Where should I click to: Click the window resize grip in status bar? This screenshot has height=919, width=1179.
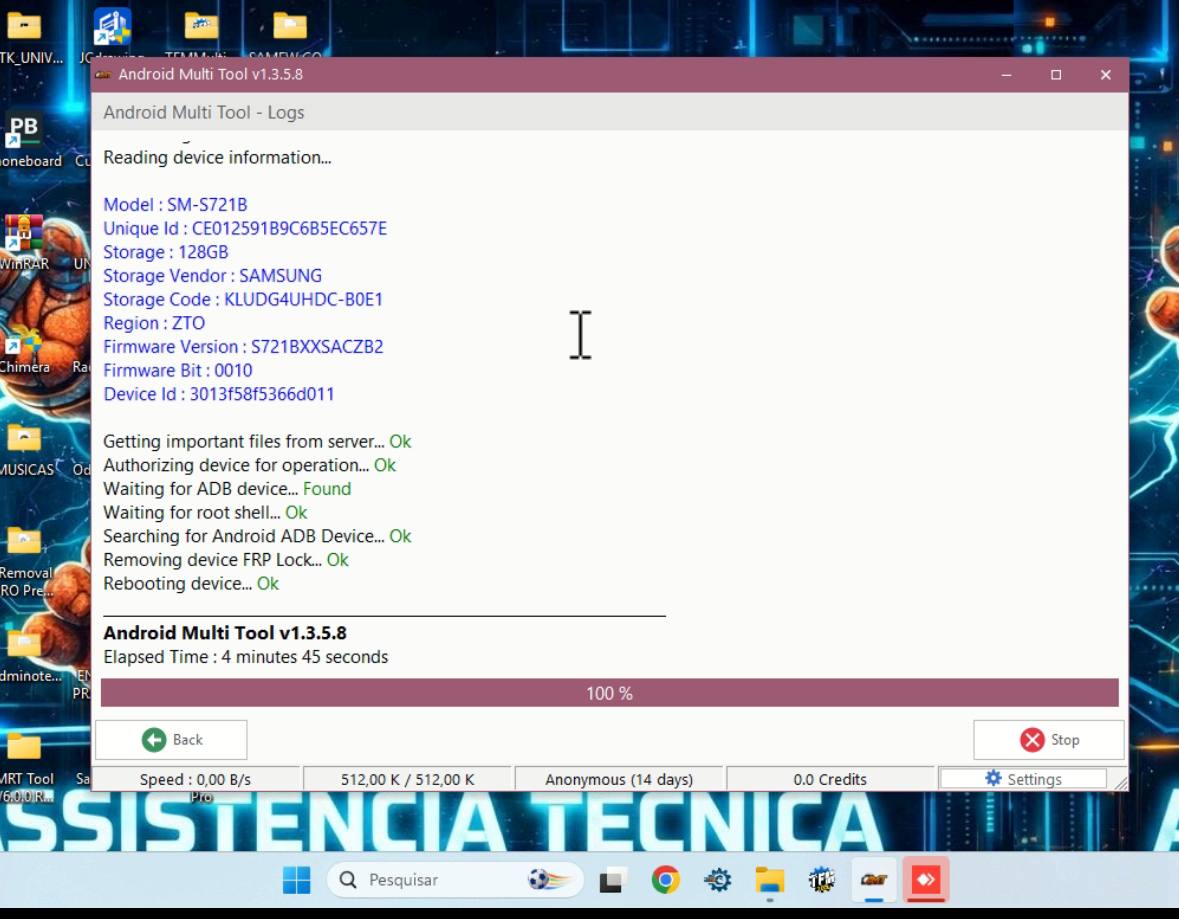[1120, 783]
